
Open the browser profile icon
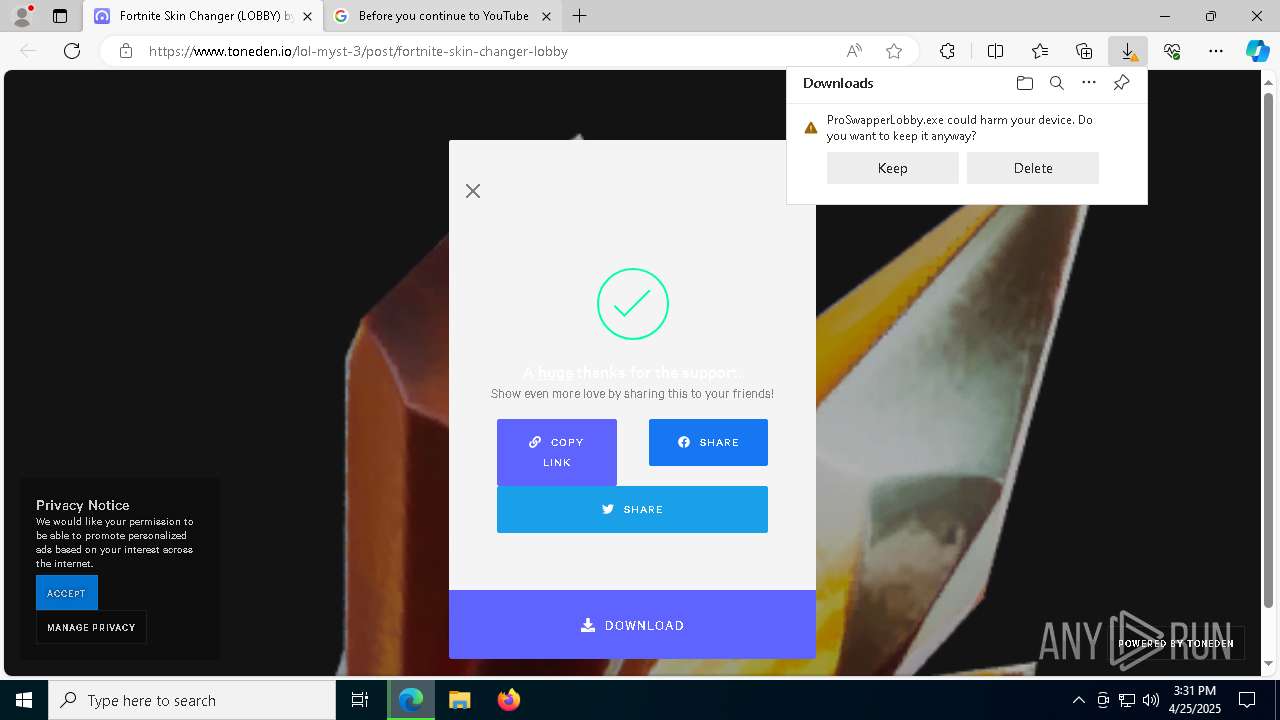point(22,16)
